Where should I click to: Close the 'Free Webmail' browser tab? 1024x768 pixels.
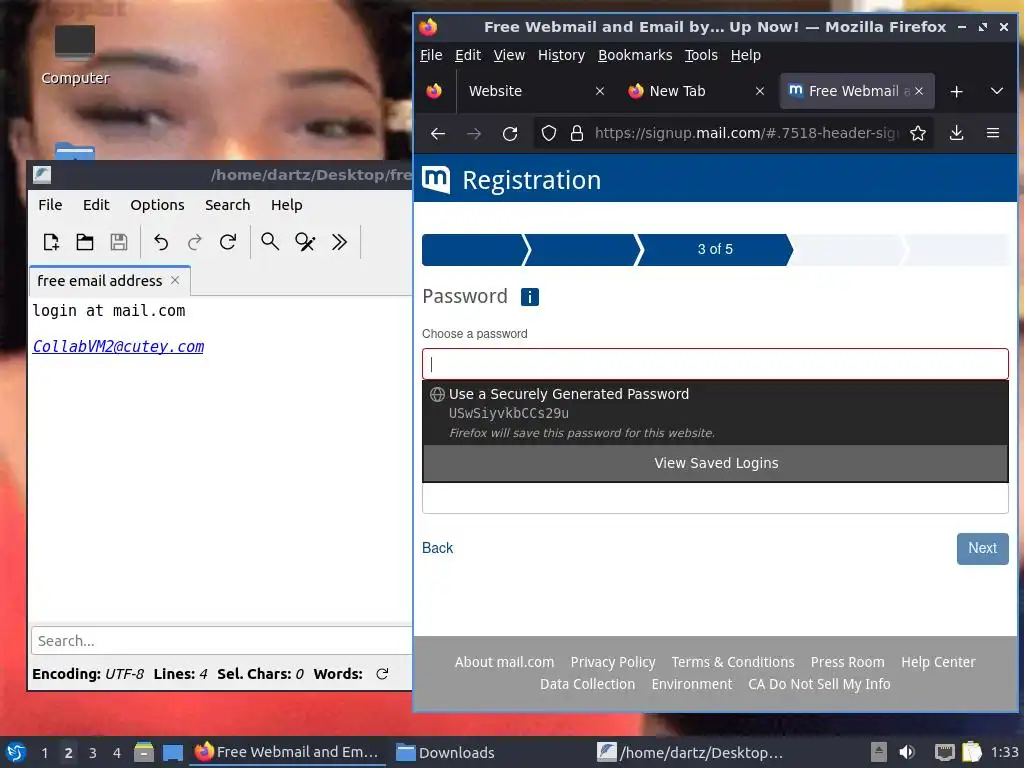(919, 91)
